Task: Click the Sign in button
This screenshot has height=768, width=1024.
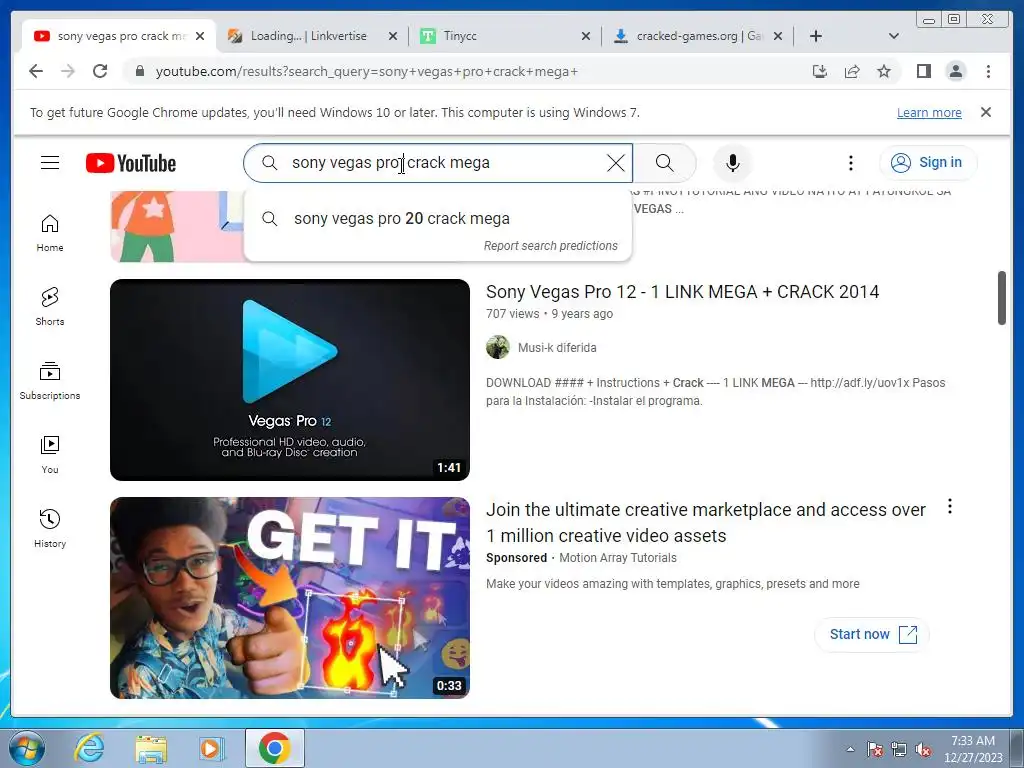Action: pos(928,162)
